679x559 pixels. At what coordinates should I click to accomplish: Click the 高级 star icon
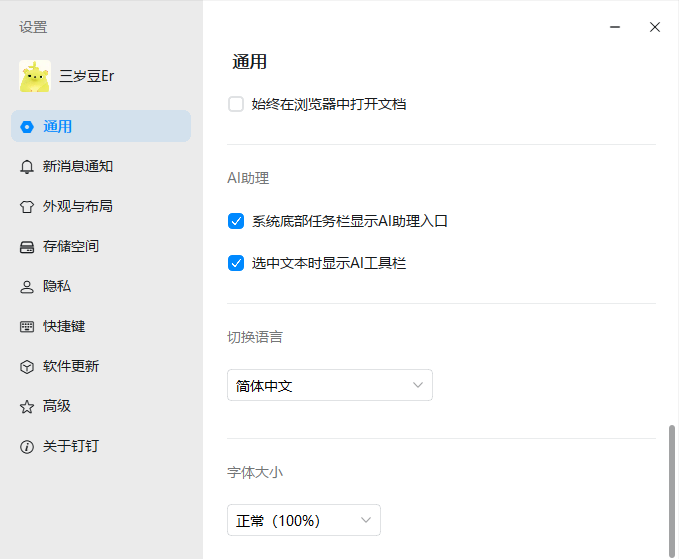click(27, 407)
